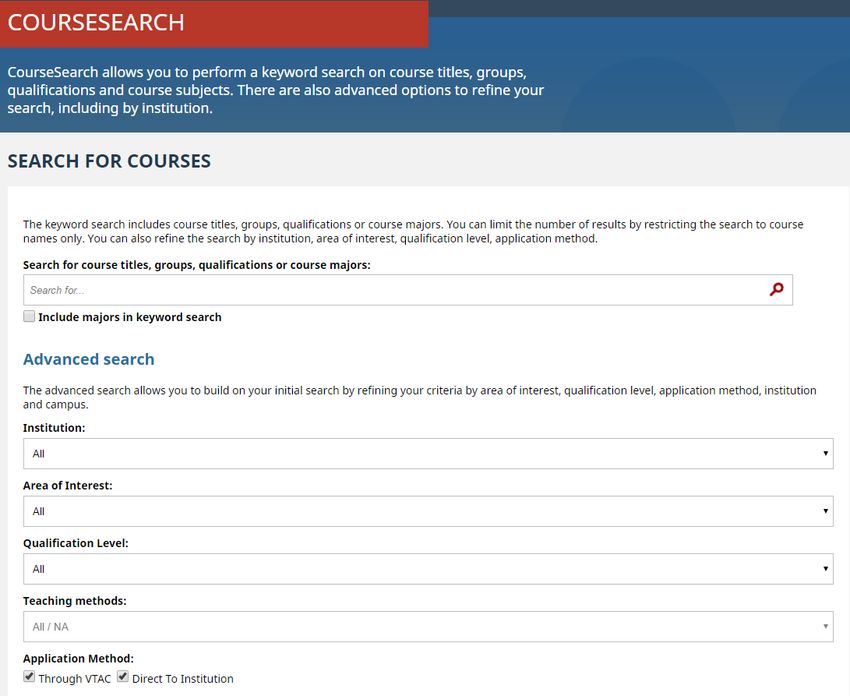Viewport: 850px width, 696px height.
Task: Click the Teaching methods dropdown arrow
Action: pos(825,627)
